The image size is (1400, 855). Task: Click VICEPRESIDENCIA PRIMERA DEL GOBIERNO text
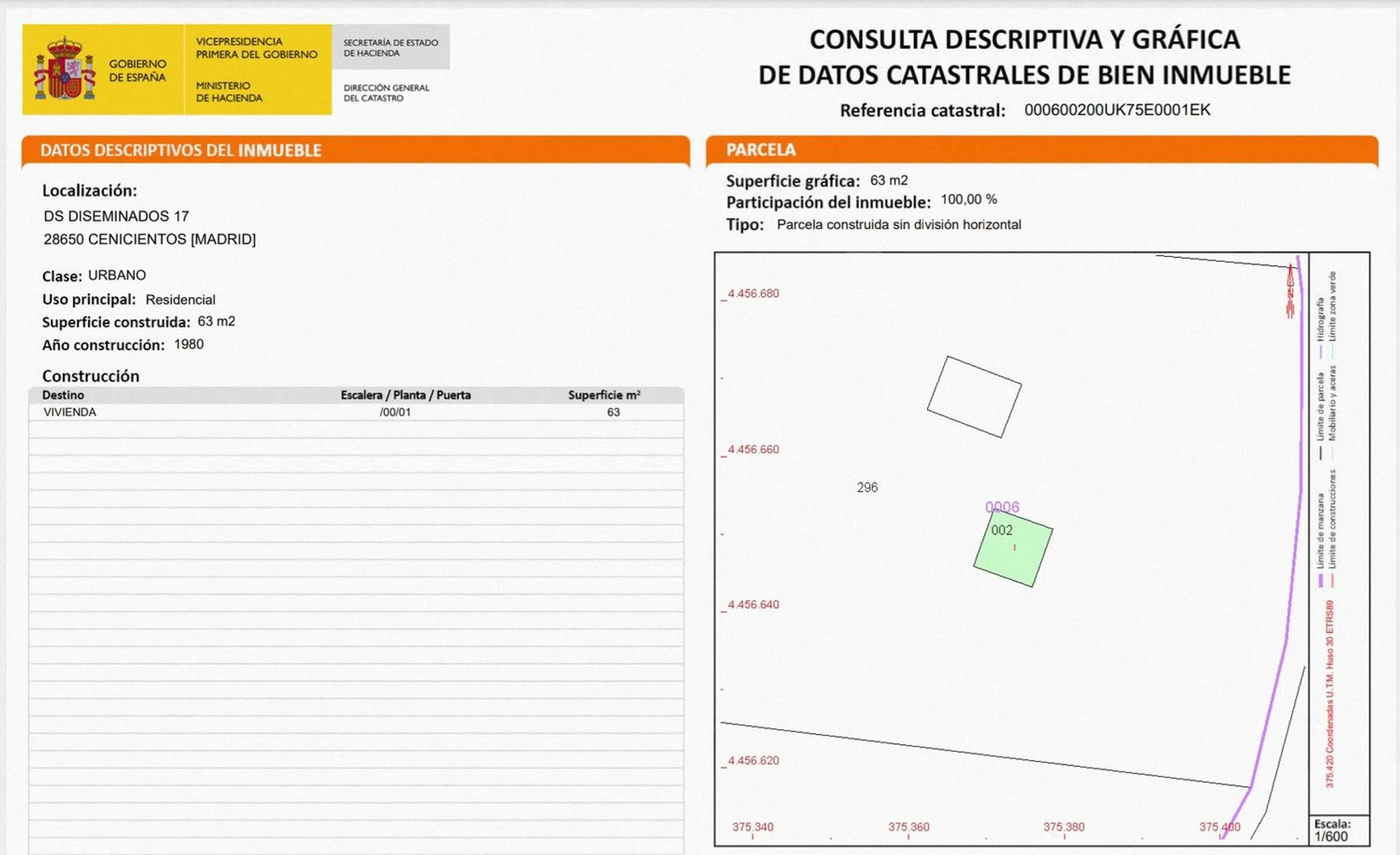[x=257, y=48]
